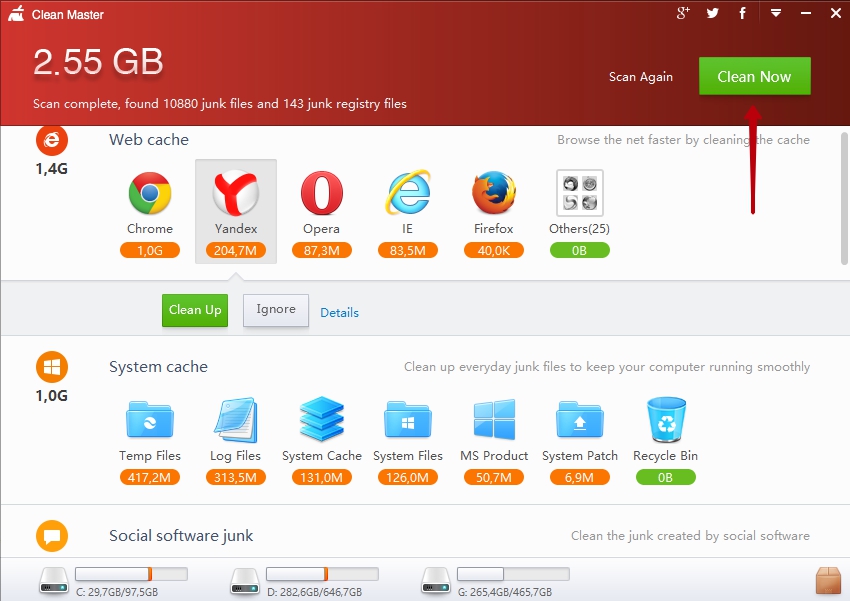
Task: Click the Ignore button
Action: 276,310
